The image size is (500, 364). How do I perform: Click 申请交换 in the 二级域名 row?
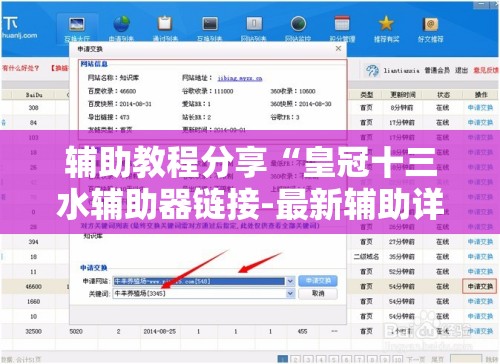point(480,257)
